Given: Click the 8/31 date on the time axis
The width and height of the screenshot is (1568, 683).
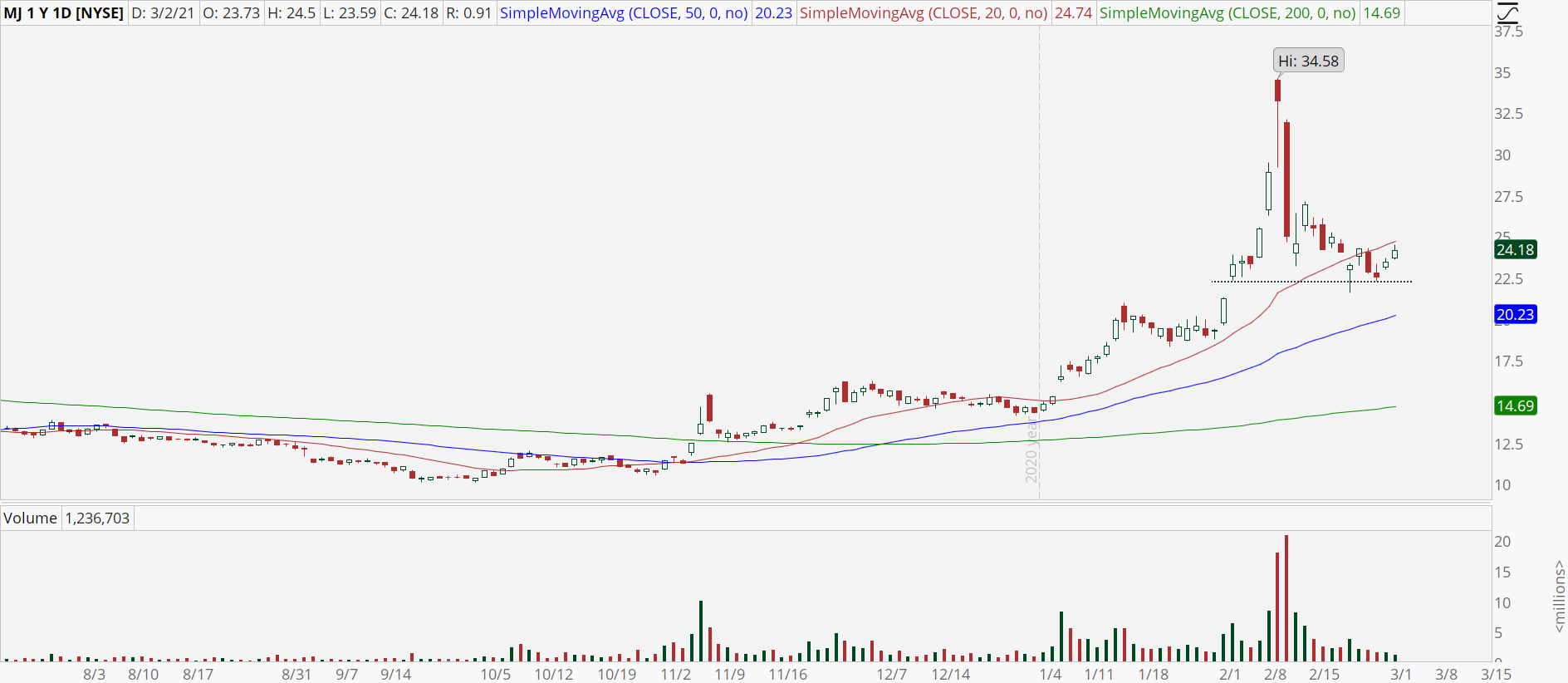Looking at the screenshot, I should tap(296, 674).
